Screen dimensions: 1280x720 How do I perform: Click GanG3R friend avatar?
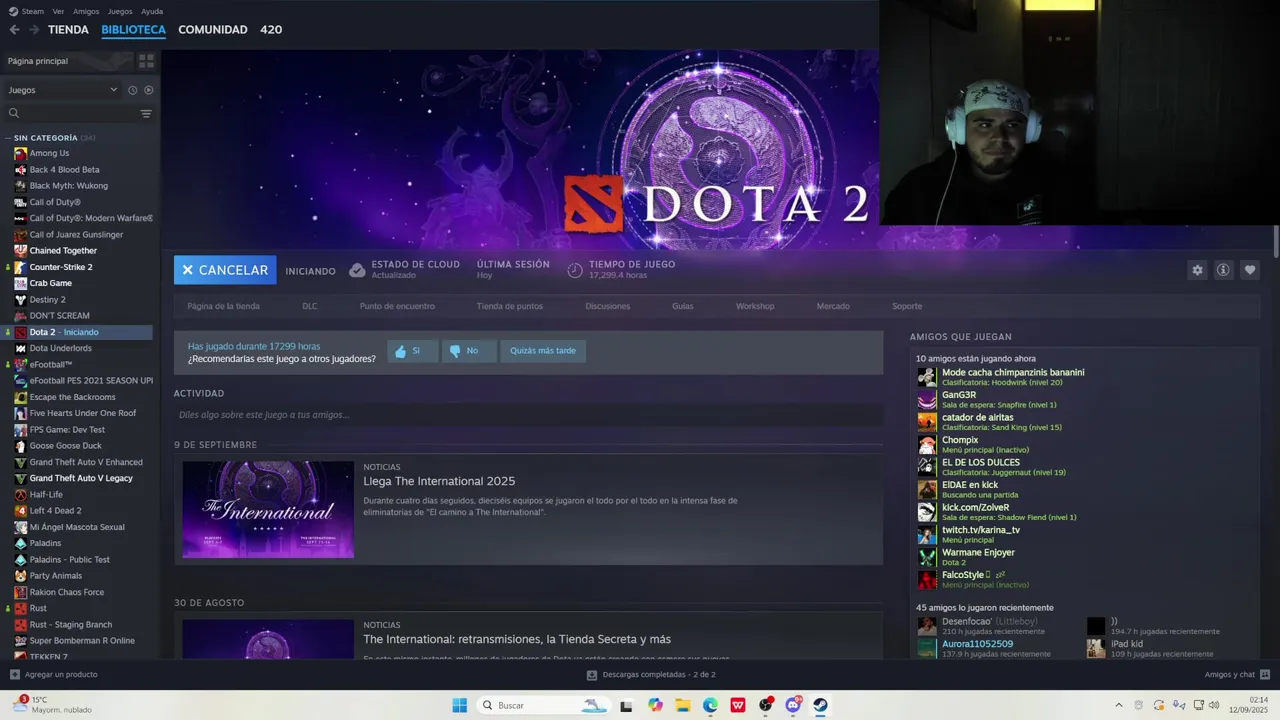pyautogui.click(x=927, y=400)
